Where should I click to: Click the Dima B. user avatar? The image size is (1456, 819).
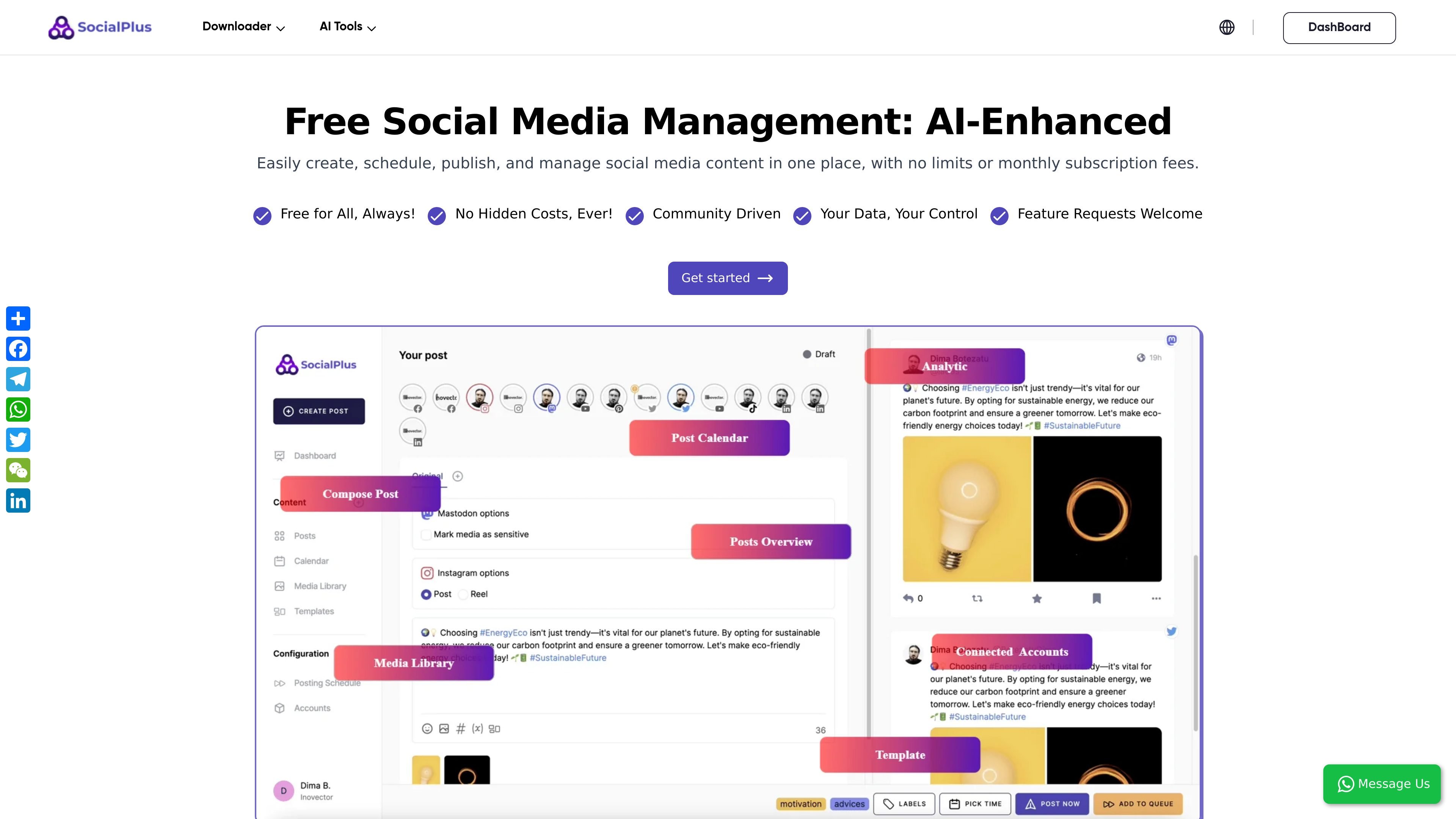[284, 791]
